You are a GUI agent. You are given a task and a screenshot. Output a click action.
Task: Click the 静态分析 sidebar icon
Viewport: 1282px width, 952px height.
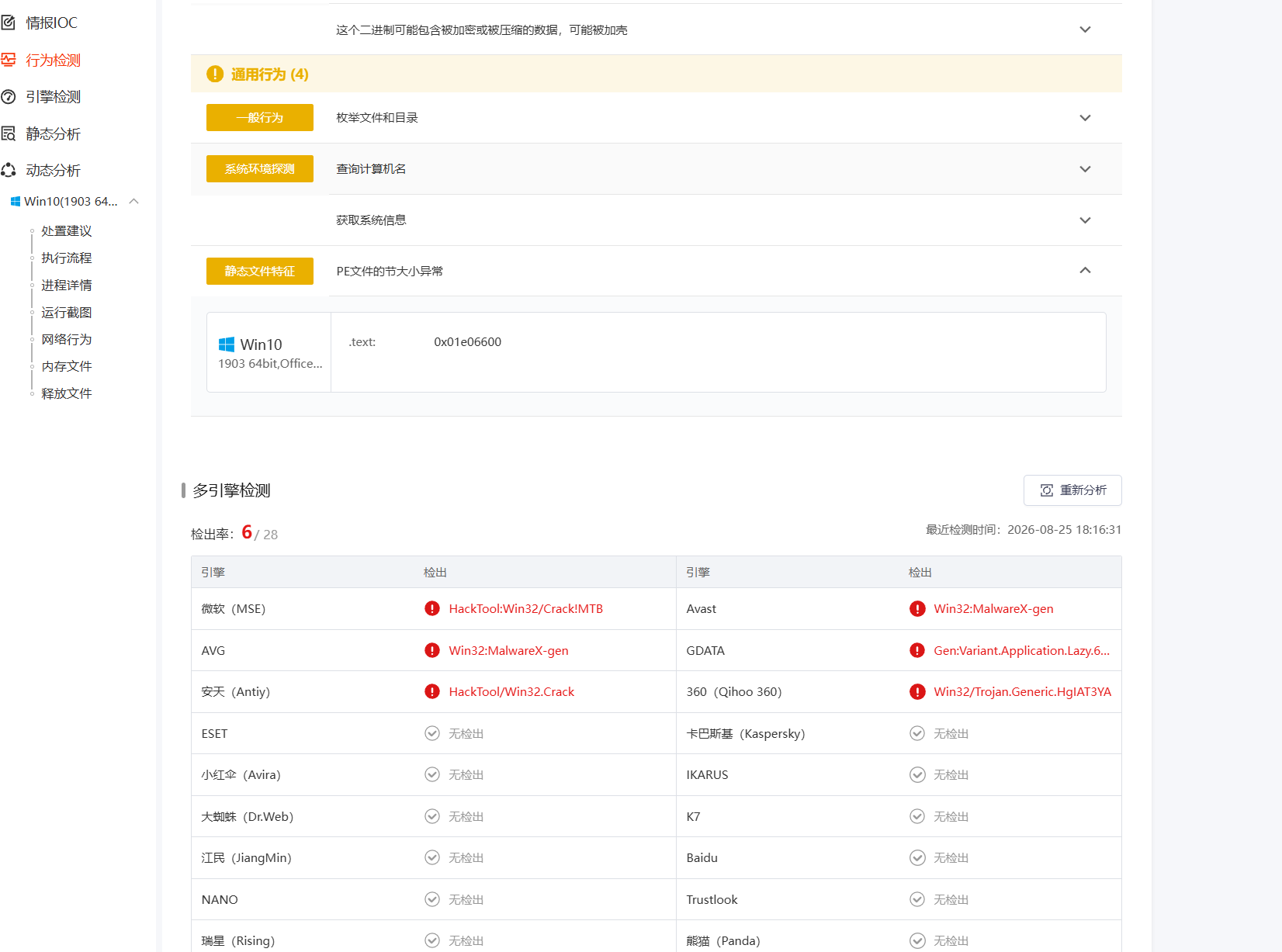pos(9,133)
